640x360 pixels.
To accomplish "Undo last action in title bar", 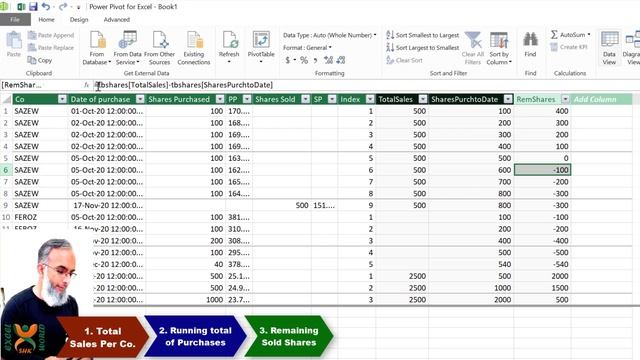I will coord(45,7).
